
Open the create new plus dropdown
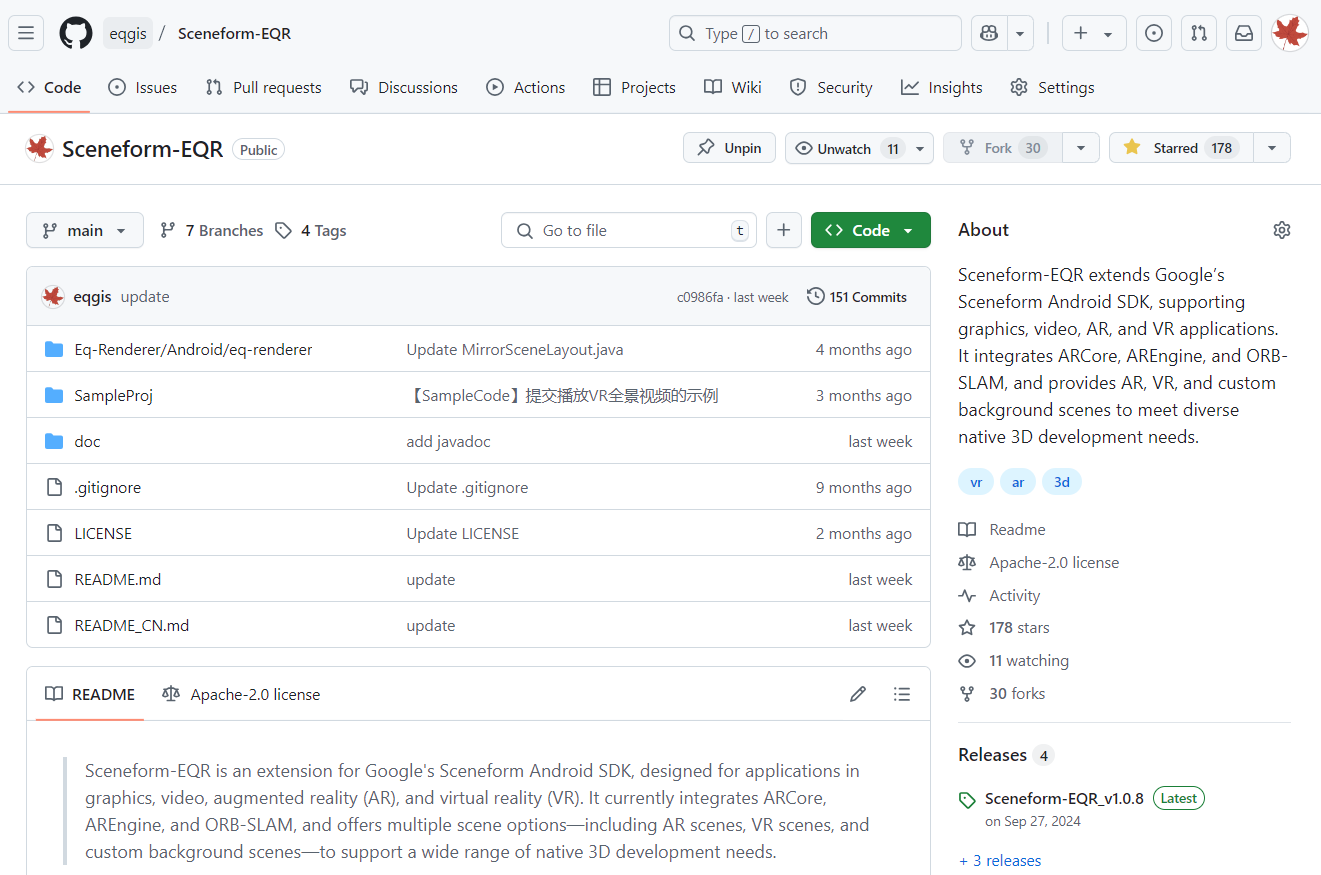click(1094, 33)
